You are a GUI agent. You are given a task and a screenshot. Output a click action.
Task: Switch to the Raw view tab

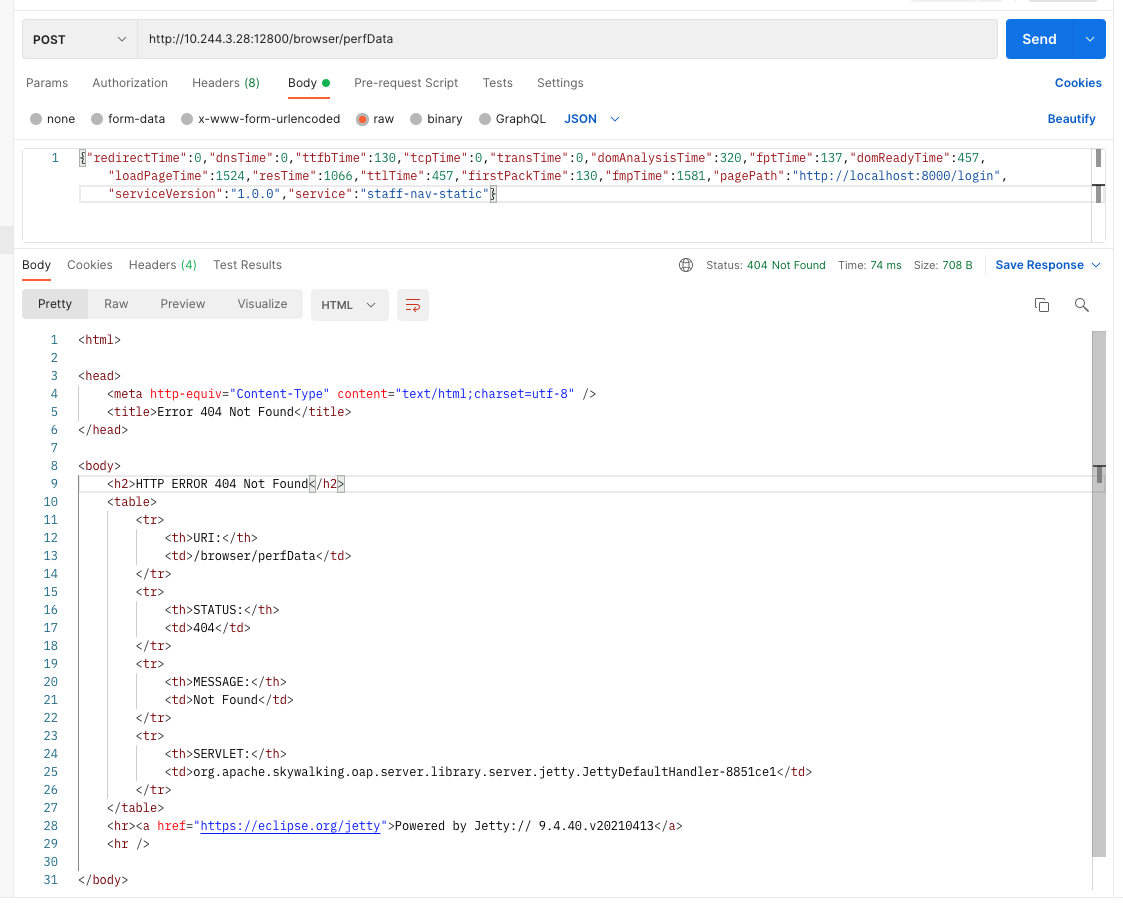tap(116, 304)
